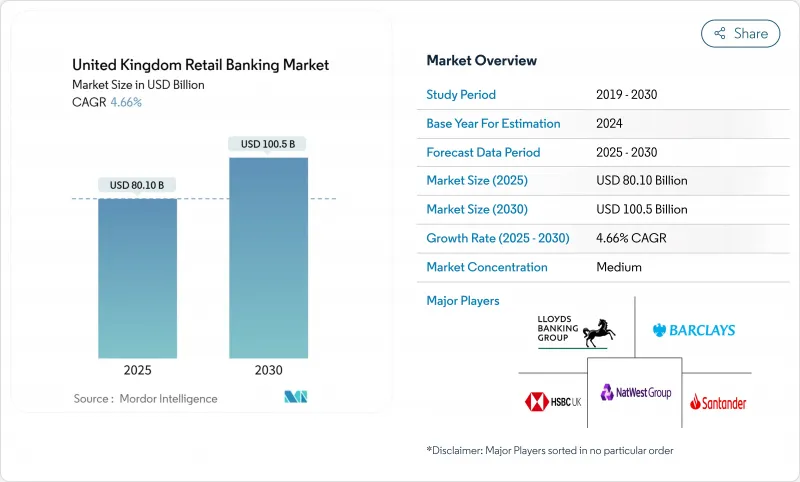Click the Barclays logo

click(x=693, y=330)
